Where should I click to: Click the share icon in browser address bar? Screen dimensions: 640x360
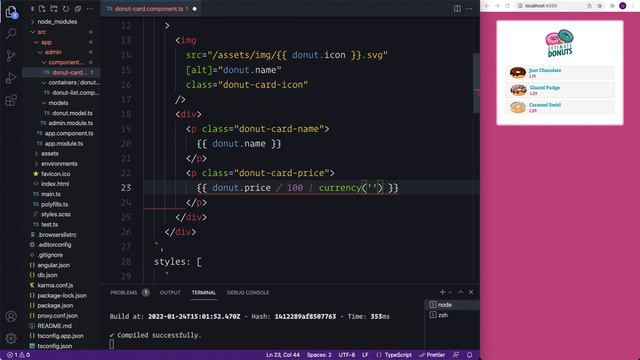click(x=589, y=6)
